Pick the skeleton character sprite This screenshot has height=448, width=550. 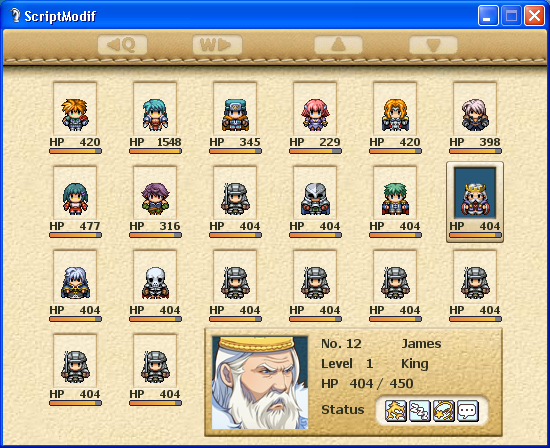pos(155,283)
